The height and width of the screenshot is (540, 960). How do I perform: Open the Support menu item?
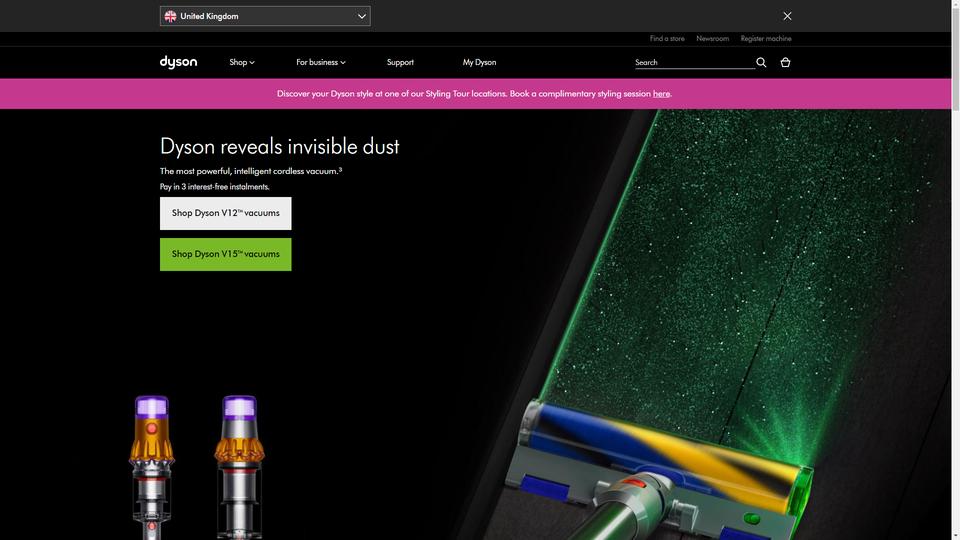(x=400, y=62)
